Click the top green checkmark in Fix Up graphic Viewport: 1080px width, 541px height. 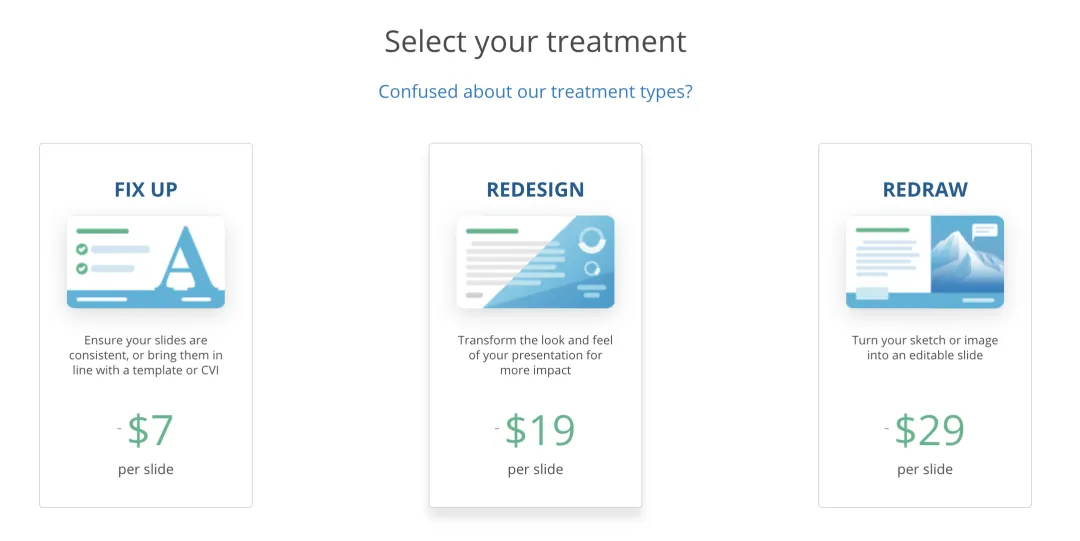pyautogui.click(x=82, y=249)
